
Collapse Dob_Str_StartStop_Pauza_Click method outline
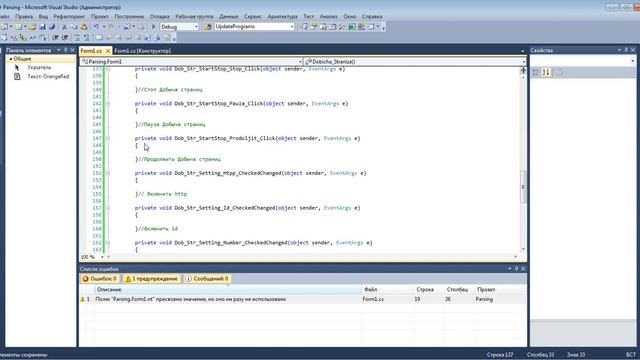pyautogui.click(x=108, y=104)
